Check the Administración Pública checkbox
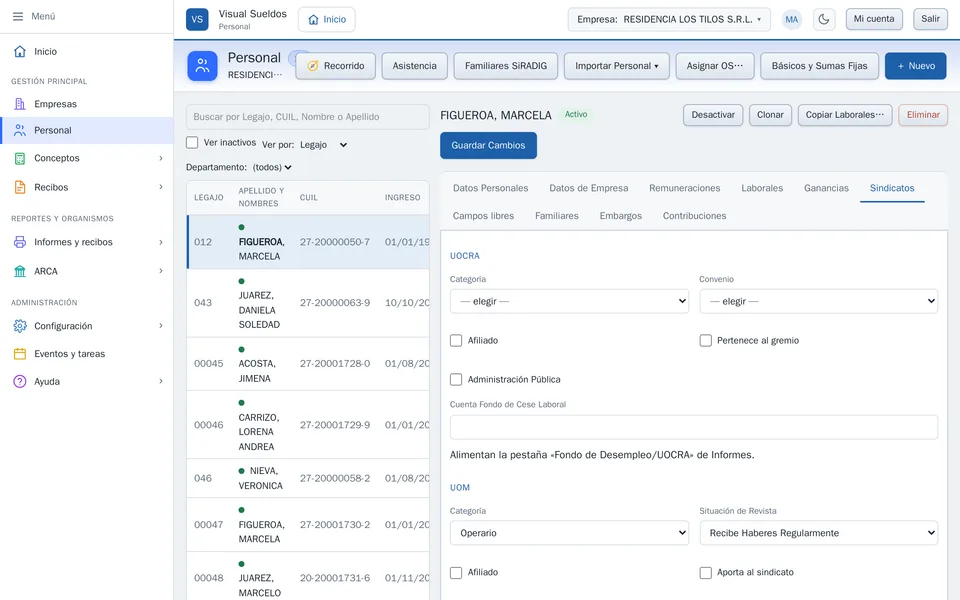Viewport: 960px width, 600px height. pyautogui.click(x=456, y=380)
